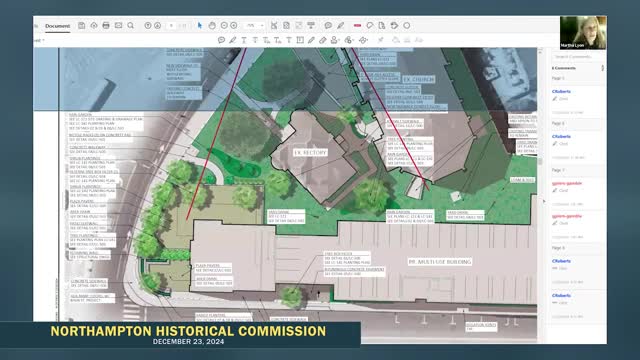The width and height of the screenshot is (640, 360).
Task: Collapse comments panel with side arrow
Action: 544,201
